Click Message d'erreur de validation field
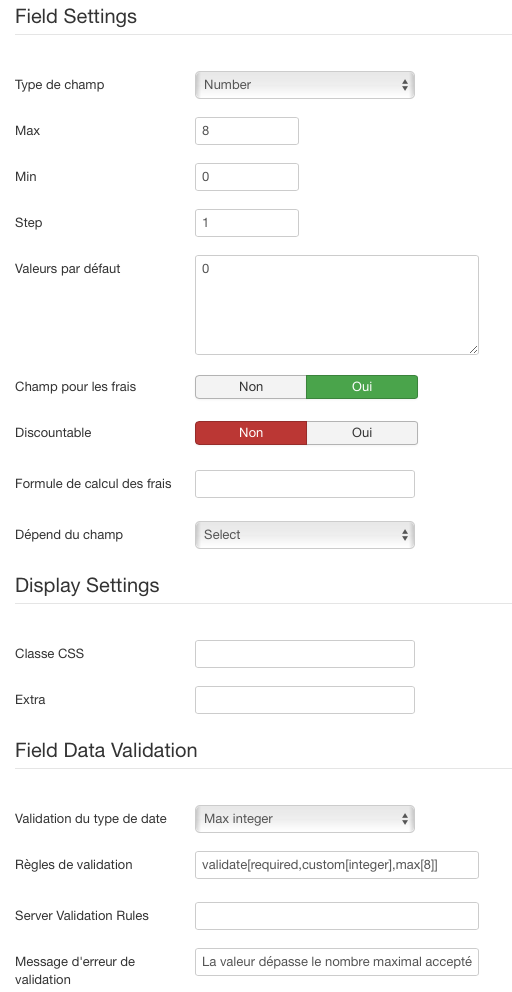The image size is (512, 992). [x=337, y=962]
